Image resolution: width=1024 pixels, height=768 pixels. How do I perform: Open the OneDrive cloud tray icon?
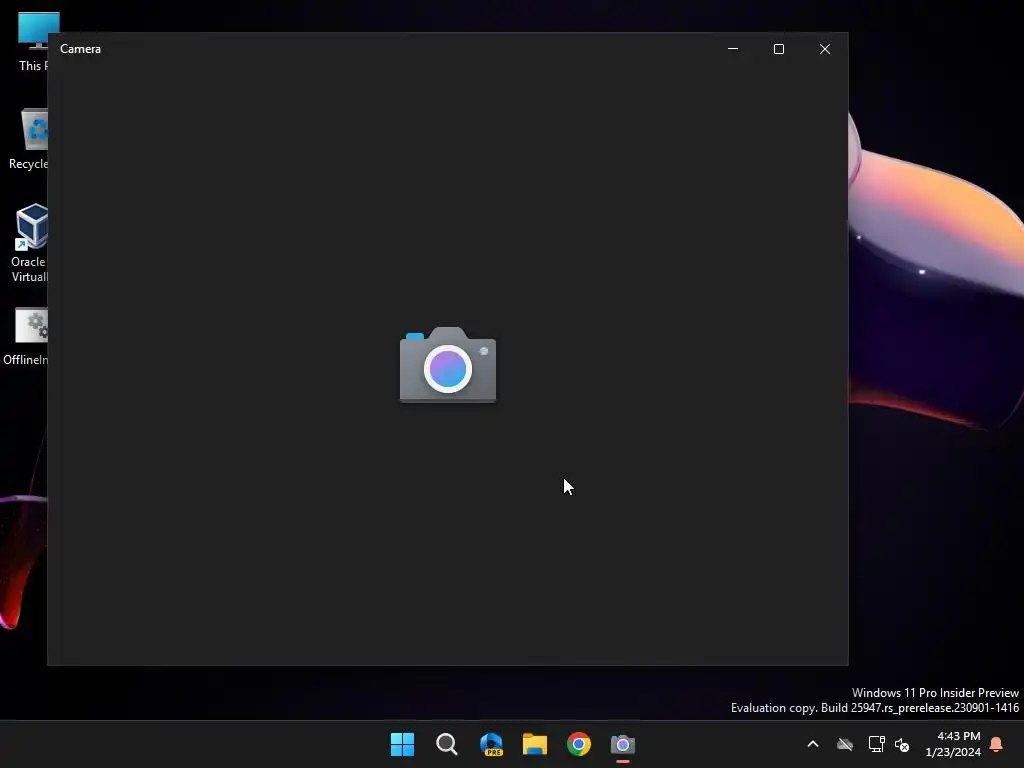point(845,744)
